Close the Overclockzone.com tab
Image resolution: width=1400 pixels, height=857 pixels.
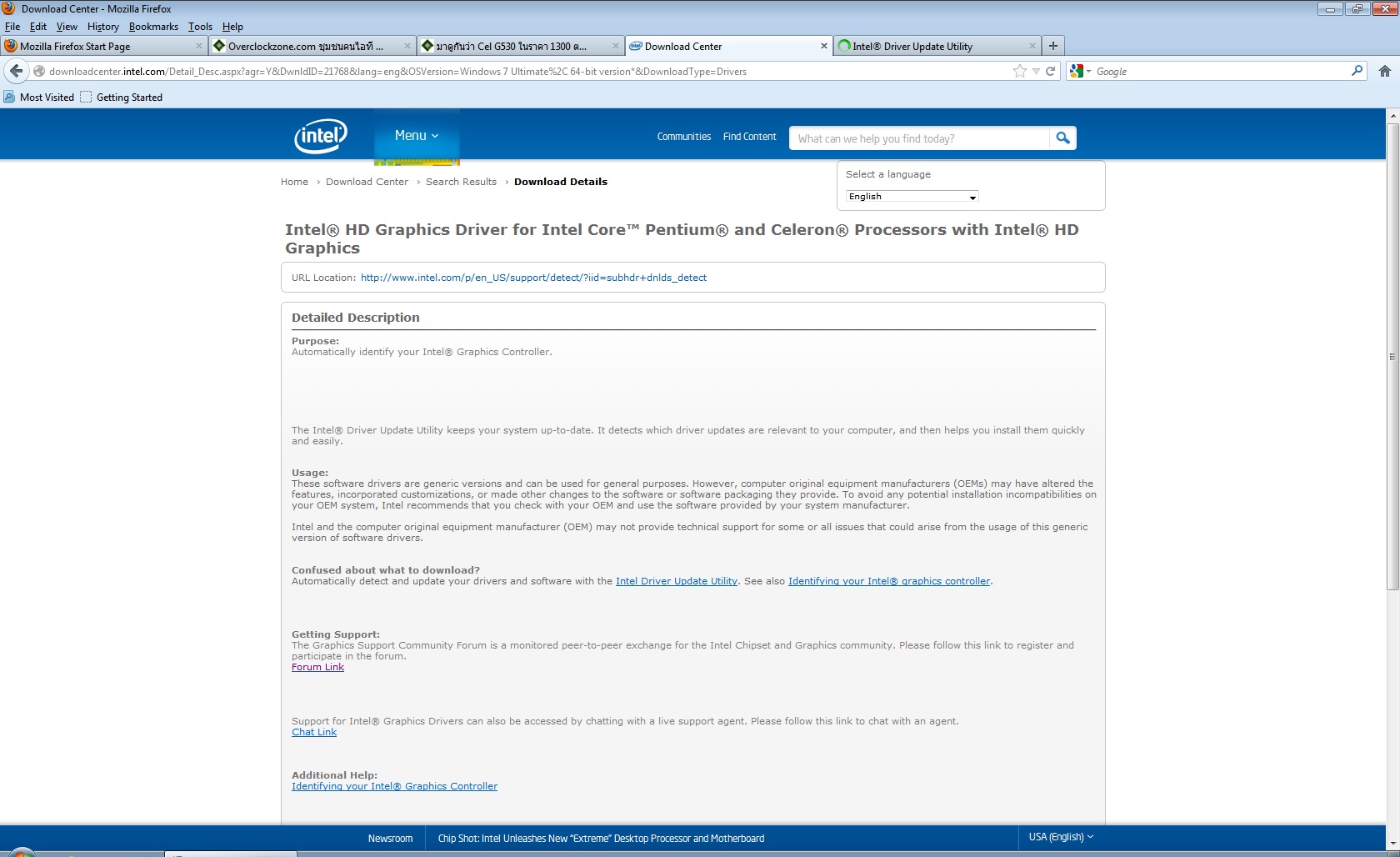click(x=407, y=46)
